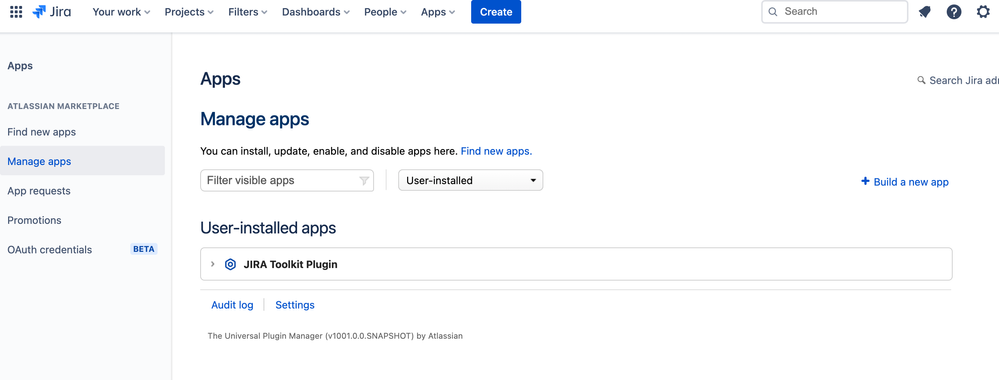Open the User-installed dropdown
This screenshot has width=999, height=380.
click(x=471, y=180)
